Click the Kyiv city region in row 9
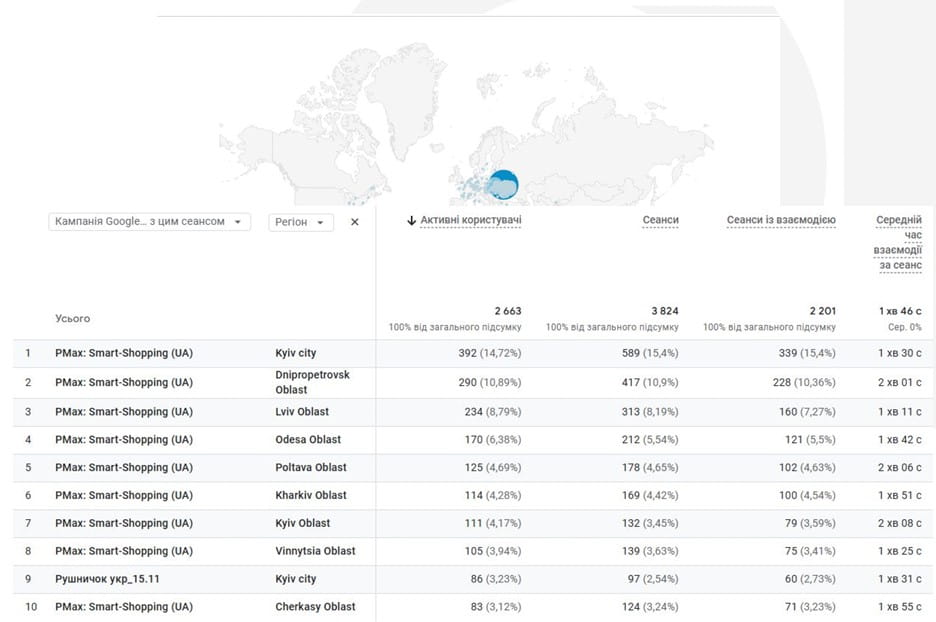The height and width of the screenshot is (622, 936). click(x=295, y=579)
